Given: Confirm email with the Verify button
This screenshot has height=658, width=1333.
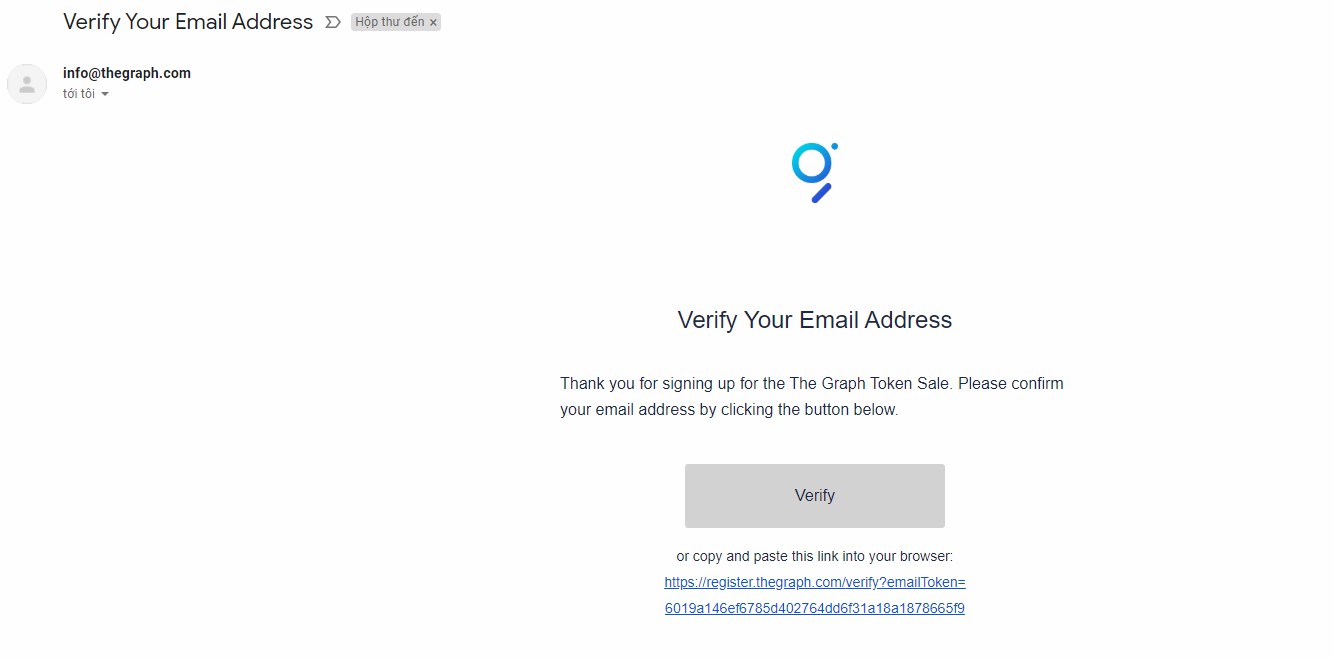Looking at the screenshot, I should coord(815,496).
